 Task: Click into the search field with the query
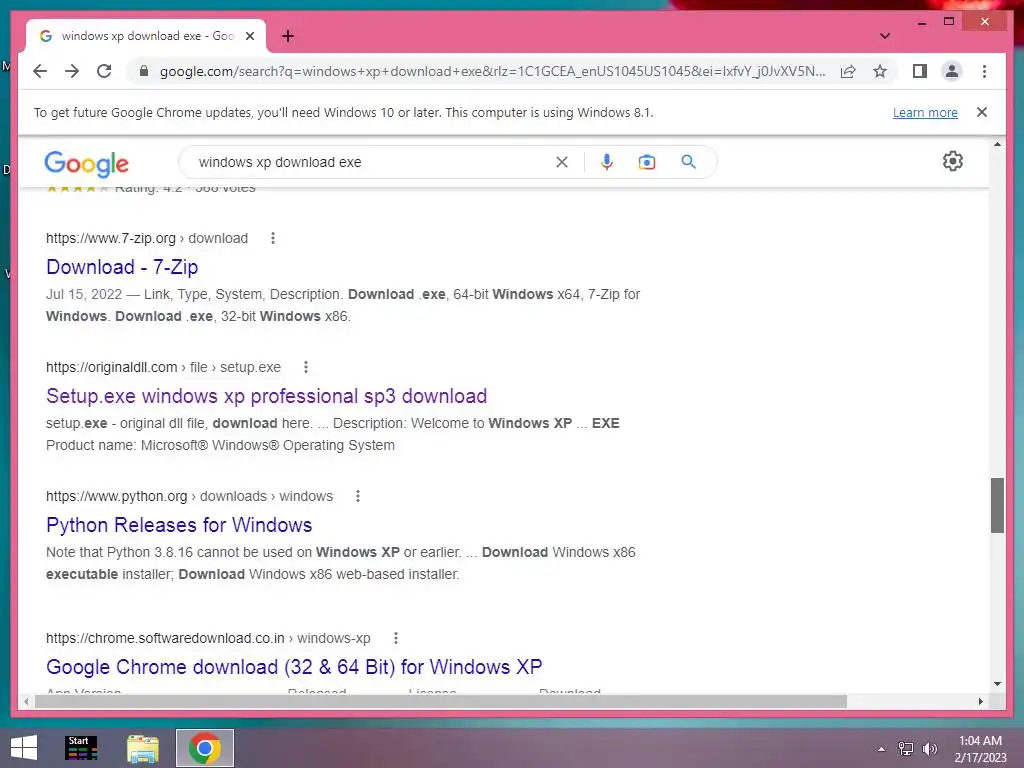[372, 162]
